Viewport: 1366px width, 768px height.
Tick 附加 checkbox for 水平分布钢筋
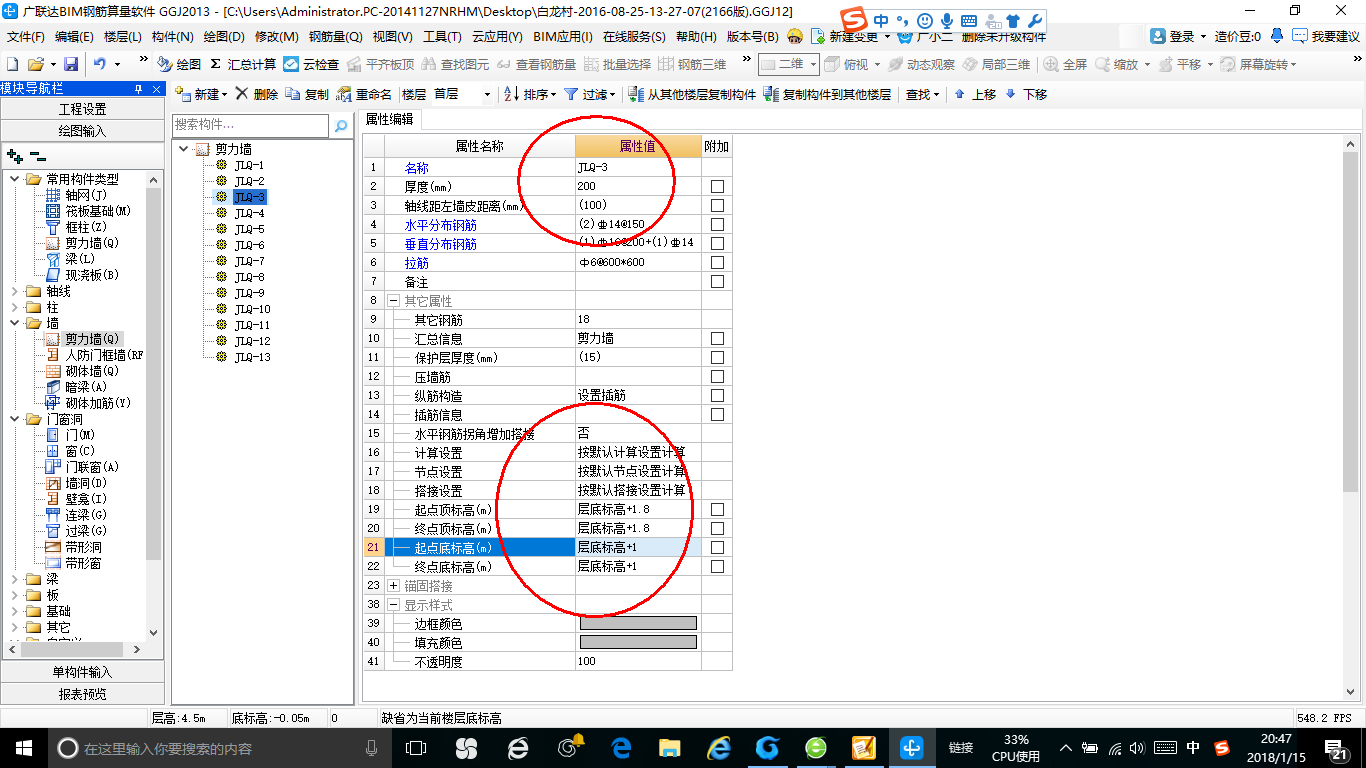point(717,225)
